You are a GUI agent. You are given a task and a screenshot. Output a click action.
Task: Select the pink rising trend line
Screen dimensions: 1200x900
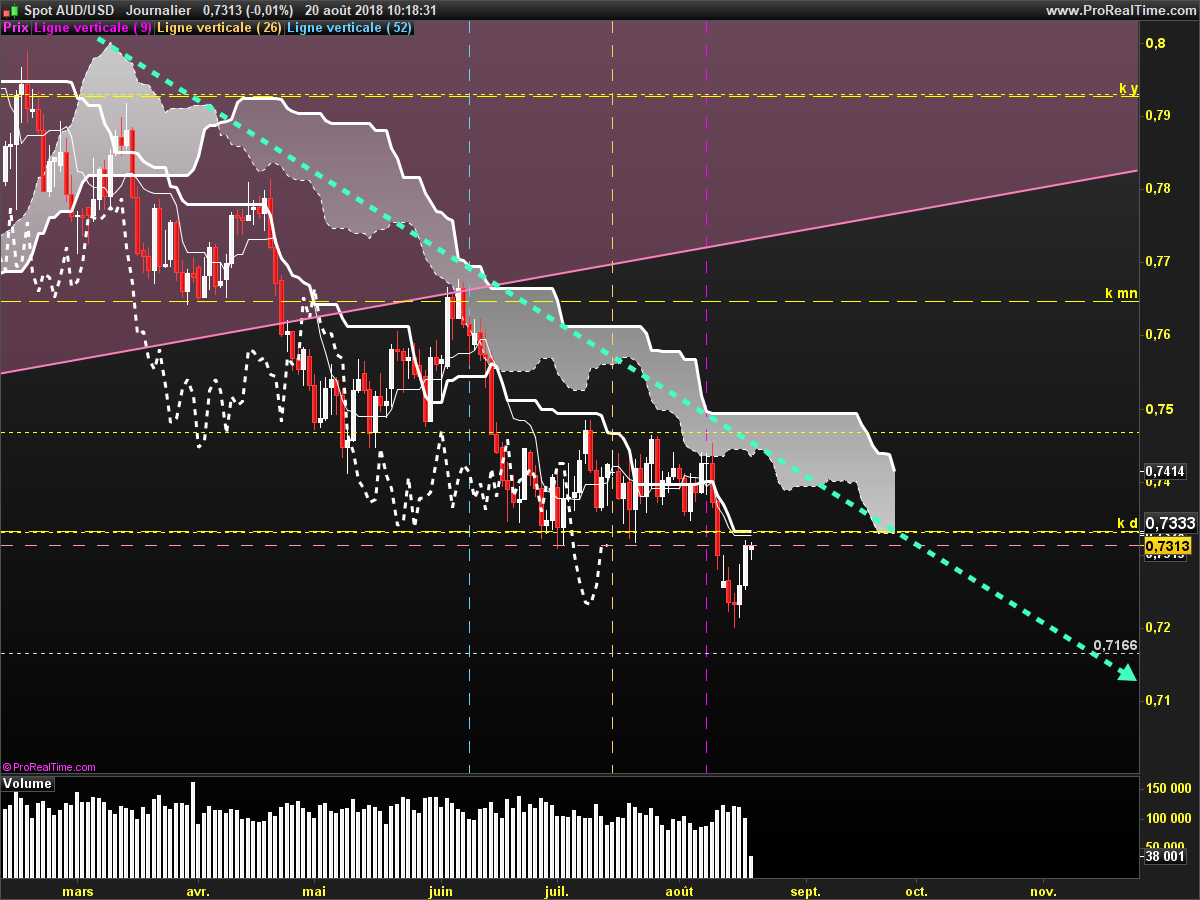tap(569, 271)
